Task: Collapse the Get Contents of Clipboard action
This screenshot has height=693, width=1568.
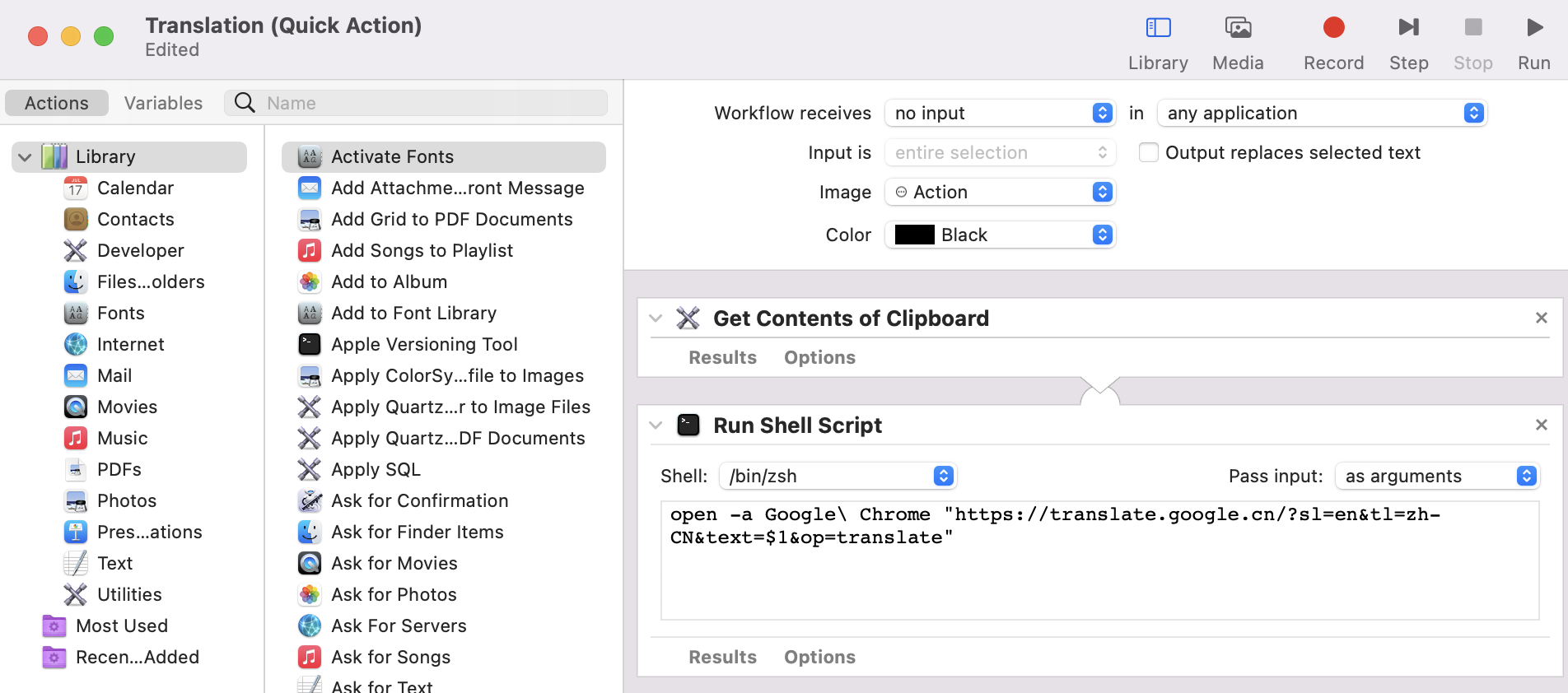Action: pyautogui.click(x=656, y=319)
